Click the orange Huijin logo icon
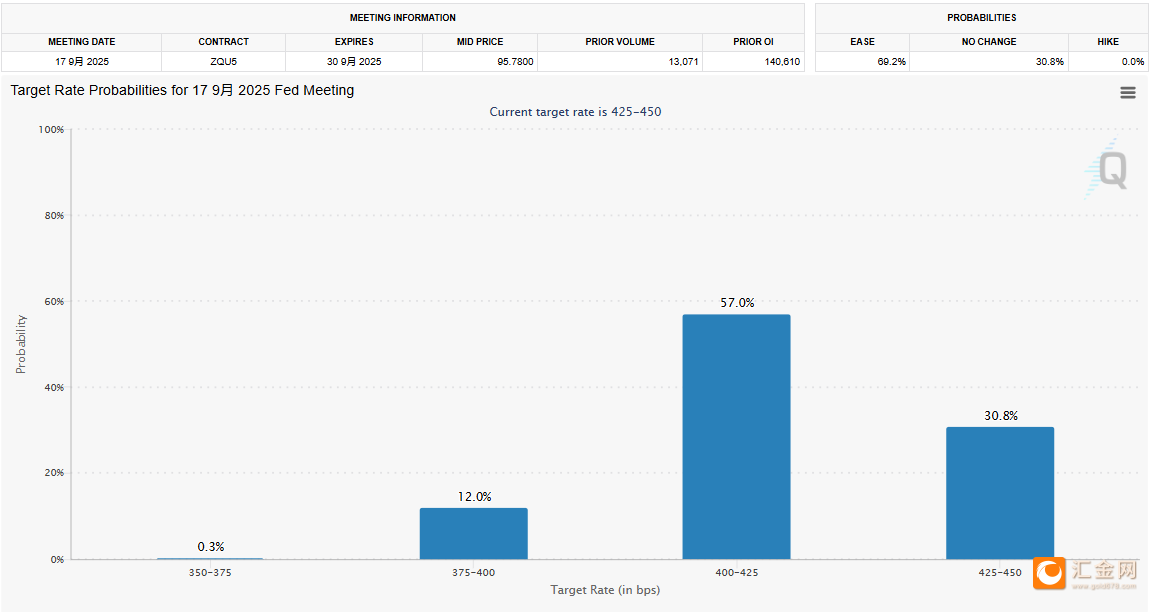This screenshot has width=1153, height=612. tap(1049, 573)
